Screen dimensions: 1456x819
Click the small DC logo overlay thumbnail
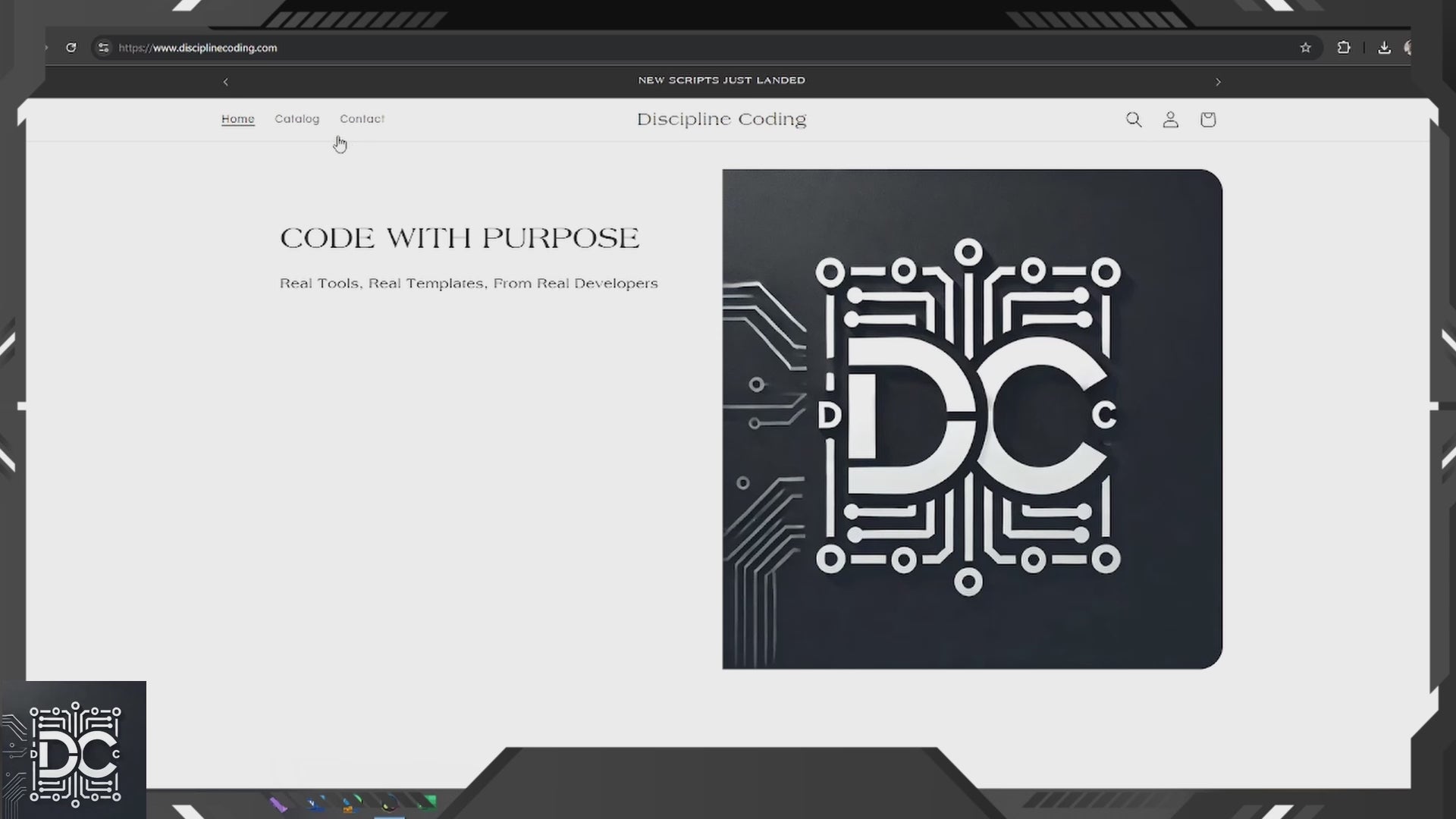[x=74, y=750]
